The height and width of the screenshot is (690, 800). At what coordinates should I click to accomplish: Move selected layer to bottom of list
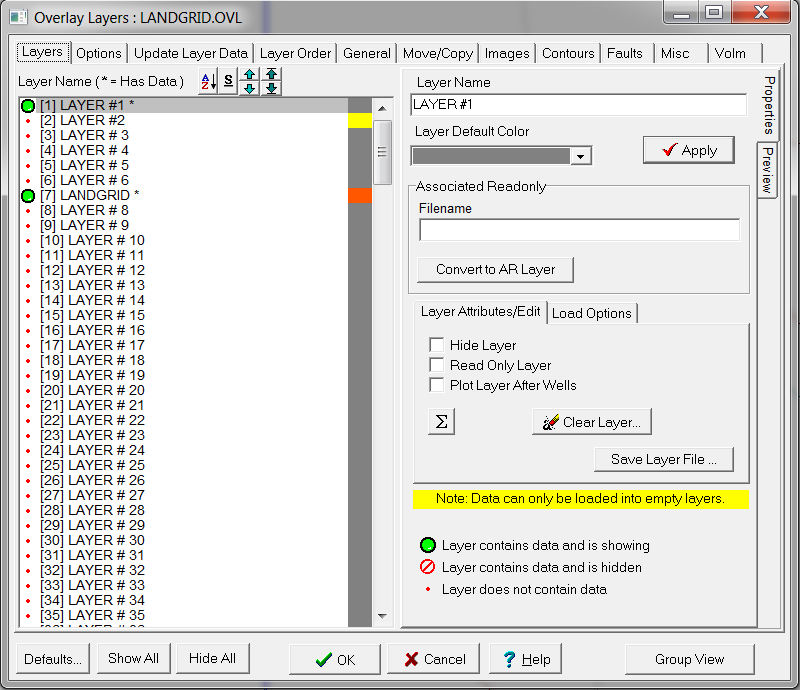pyautogui.click(x=271, y=88)
